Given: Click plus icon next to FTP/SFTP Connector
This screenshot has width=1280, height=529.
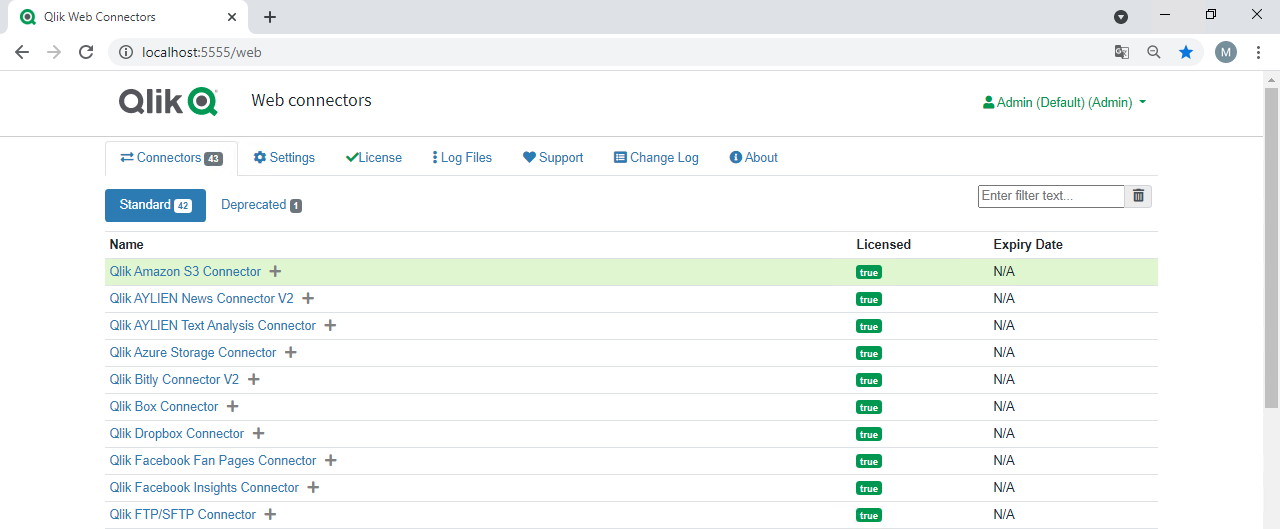Looking at the screenshot, I should coord(270,515).
